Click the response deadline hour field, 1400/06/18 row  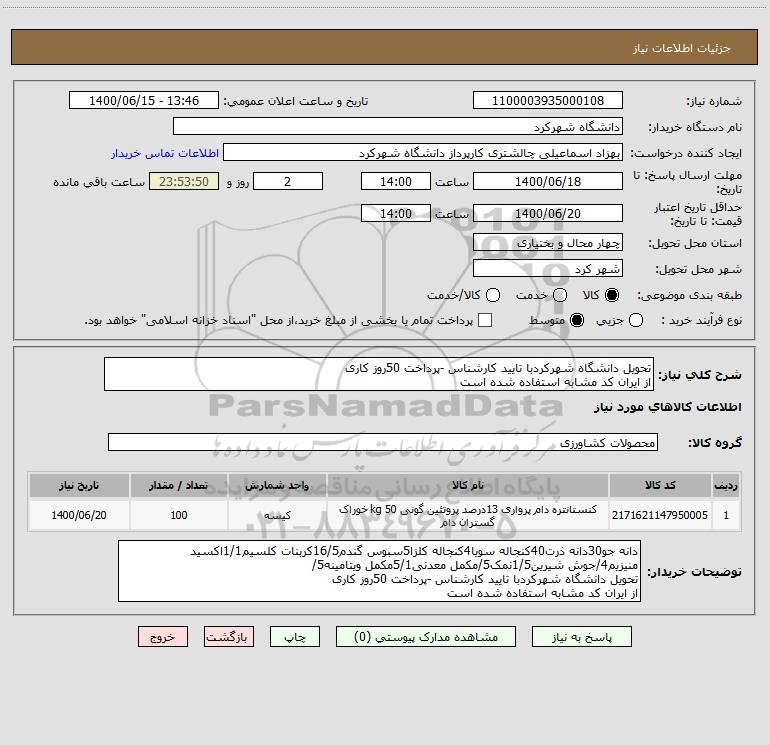click(396, 181)
